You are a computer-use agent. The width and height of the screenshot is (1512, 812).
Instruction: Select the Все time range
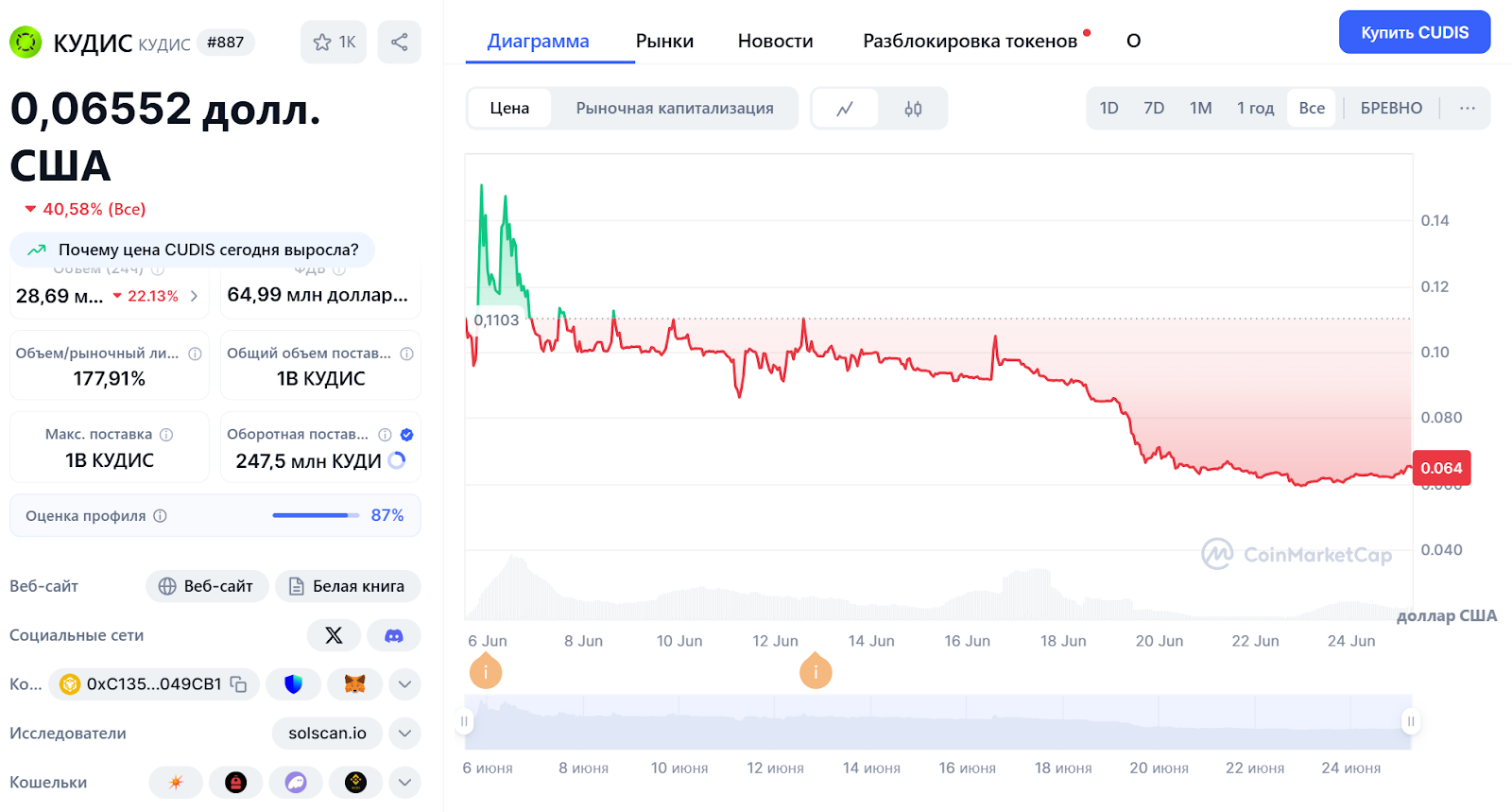(1312, 108)
